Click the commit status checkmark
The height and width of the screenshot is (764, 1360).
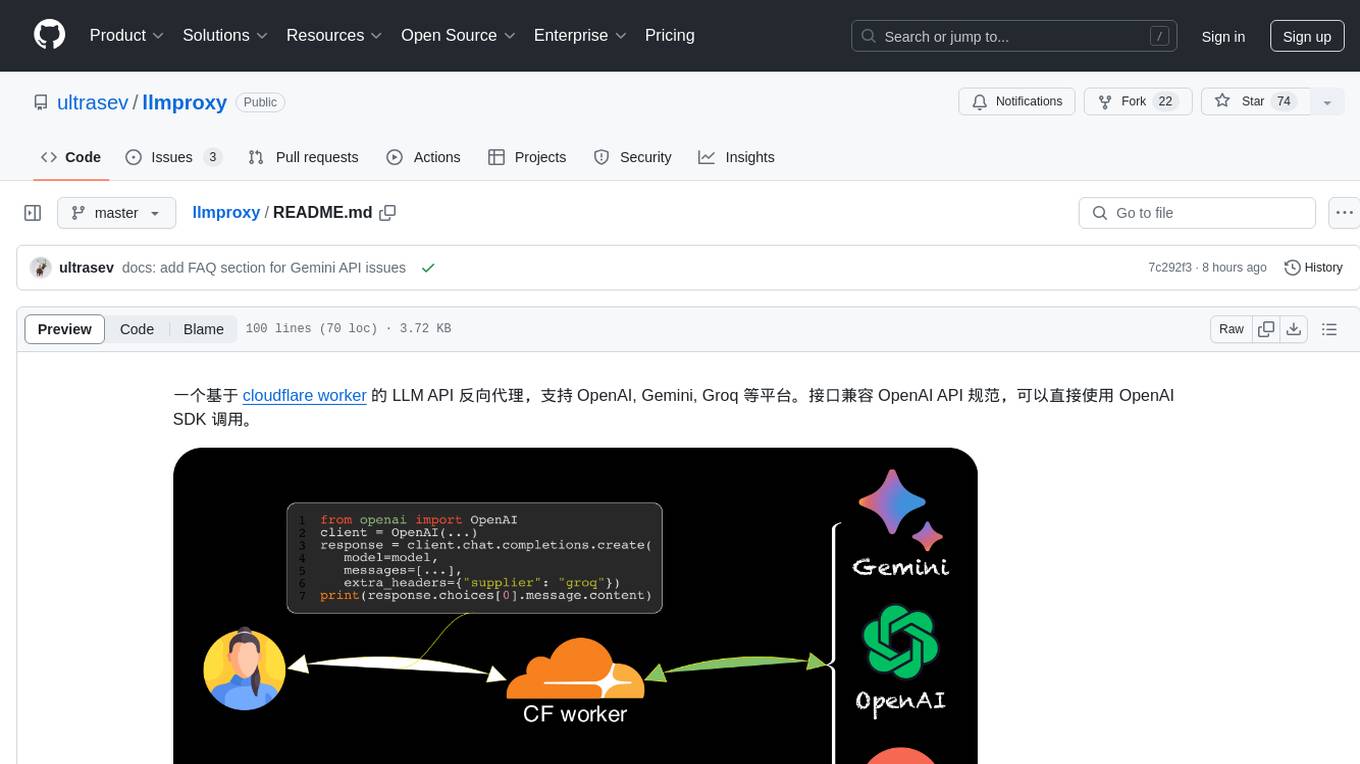[428, 268]
